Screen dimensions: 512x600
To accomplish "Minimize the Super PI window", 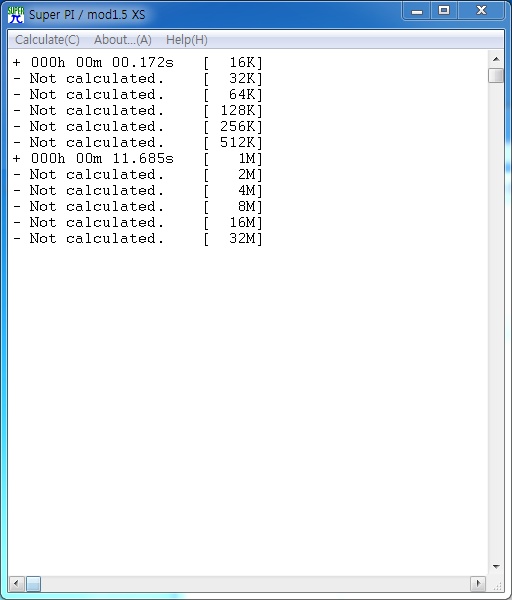I will coord(417,11).
